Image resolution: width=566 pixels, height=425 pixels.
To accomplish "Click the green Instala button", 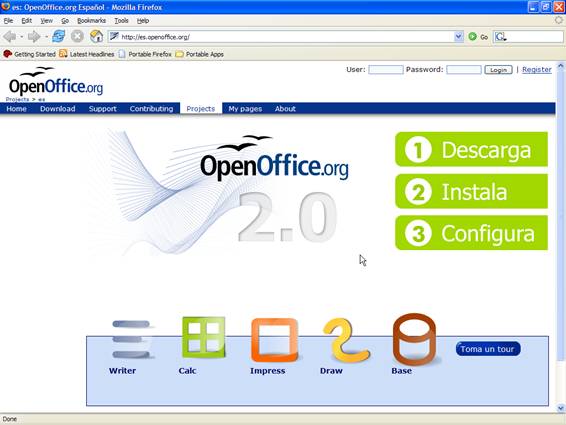I will [x=471, y=191].
